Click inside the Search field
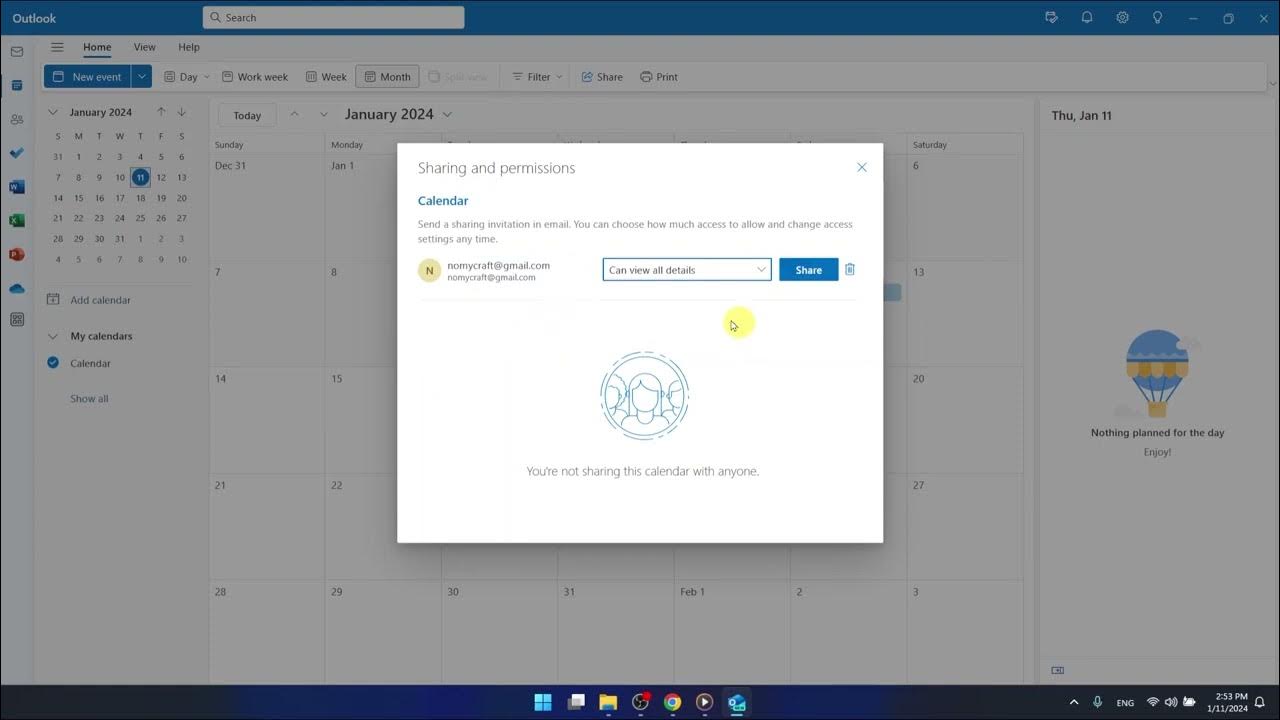 point(333,17)
